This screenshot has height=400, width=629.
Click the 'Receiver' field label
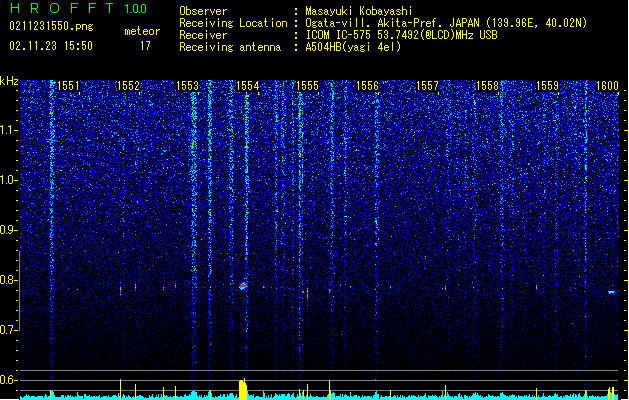203,35
